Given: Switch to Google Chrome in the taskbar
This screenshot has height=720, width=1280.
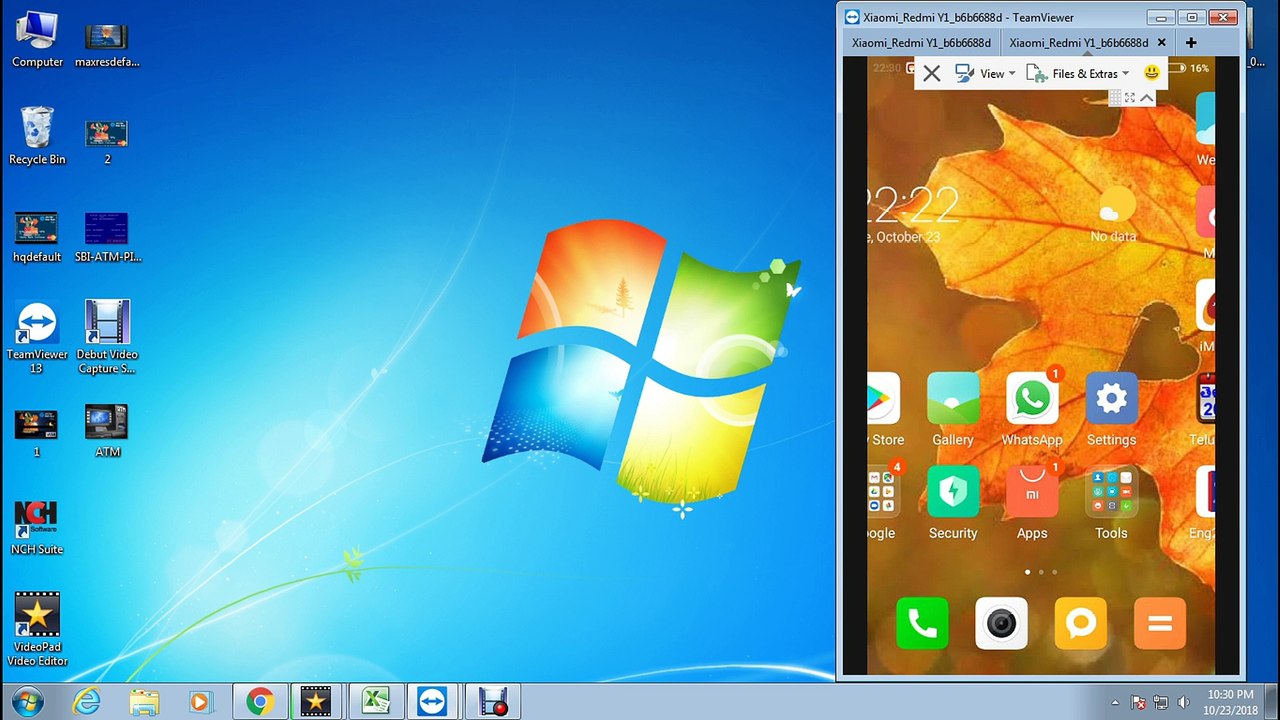Looking at the screenshot, I should click(x=260, y=702).
